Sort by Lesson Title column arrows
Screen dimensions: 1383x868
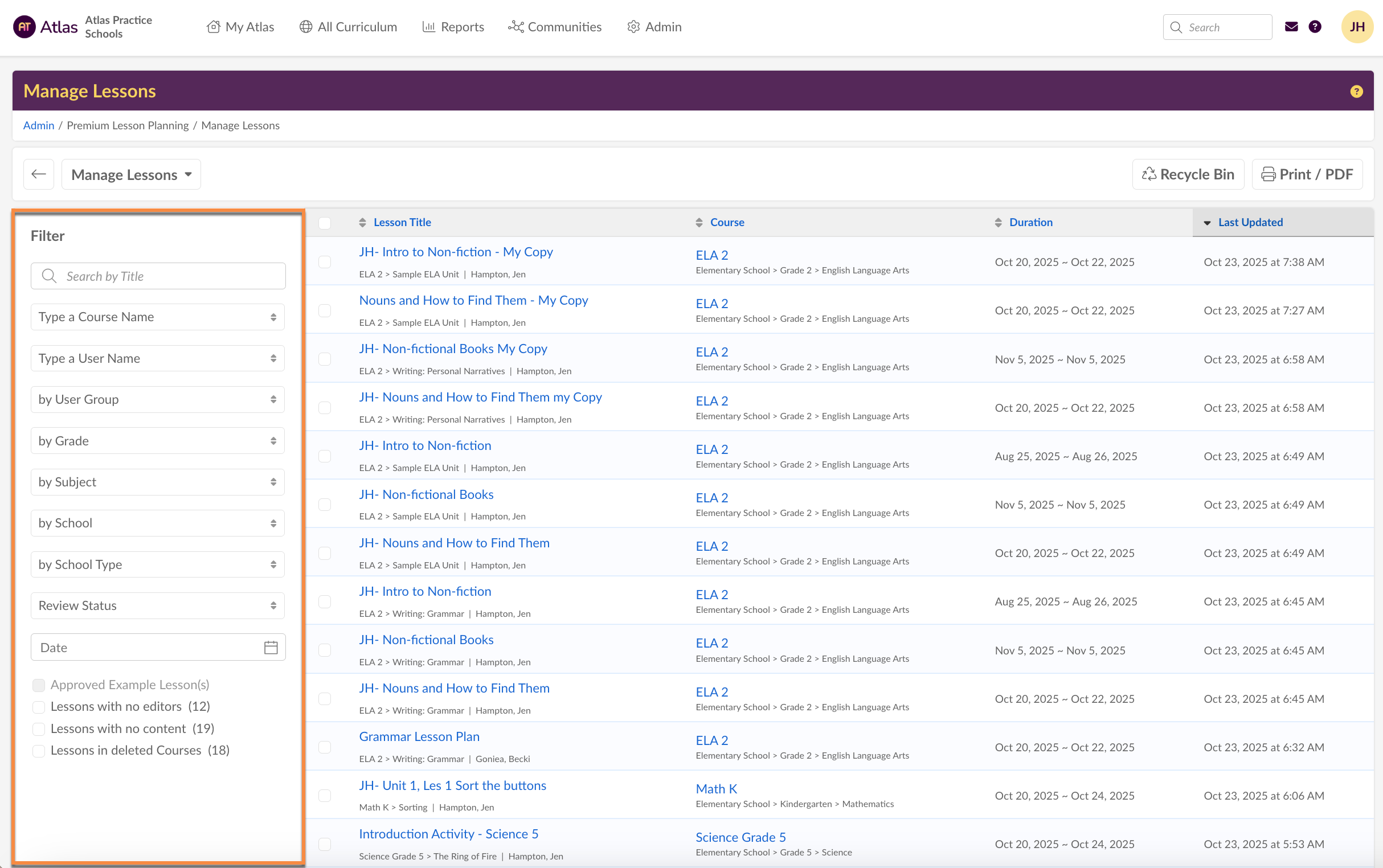coord(362,223)
